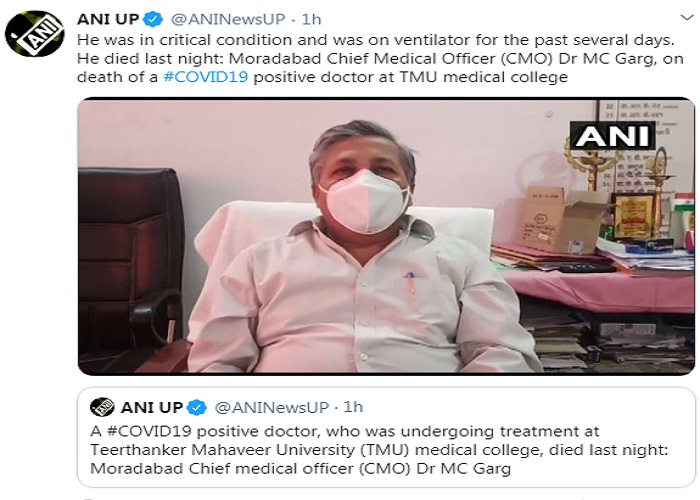Click ANI UP name in the quoted tweet
The width and height of the screenshot is (700, 500).
(x=152, y=407)
